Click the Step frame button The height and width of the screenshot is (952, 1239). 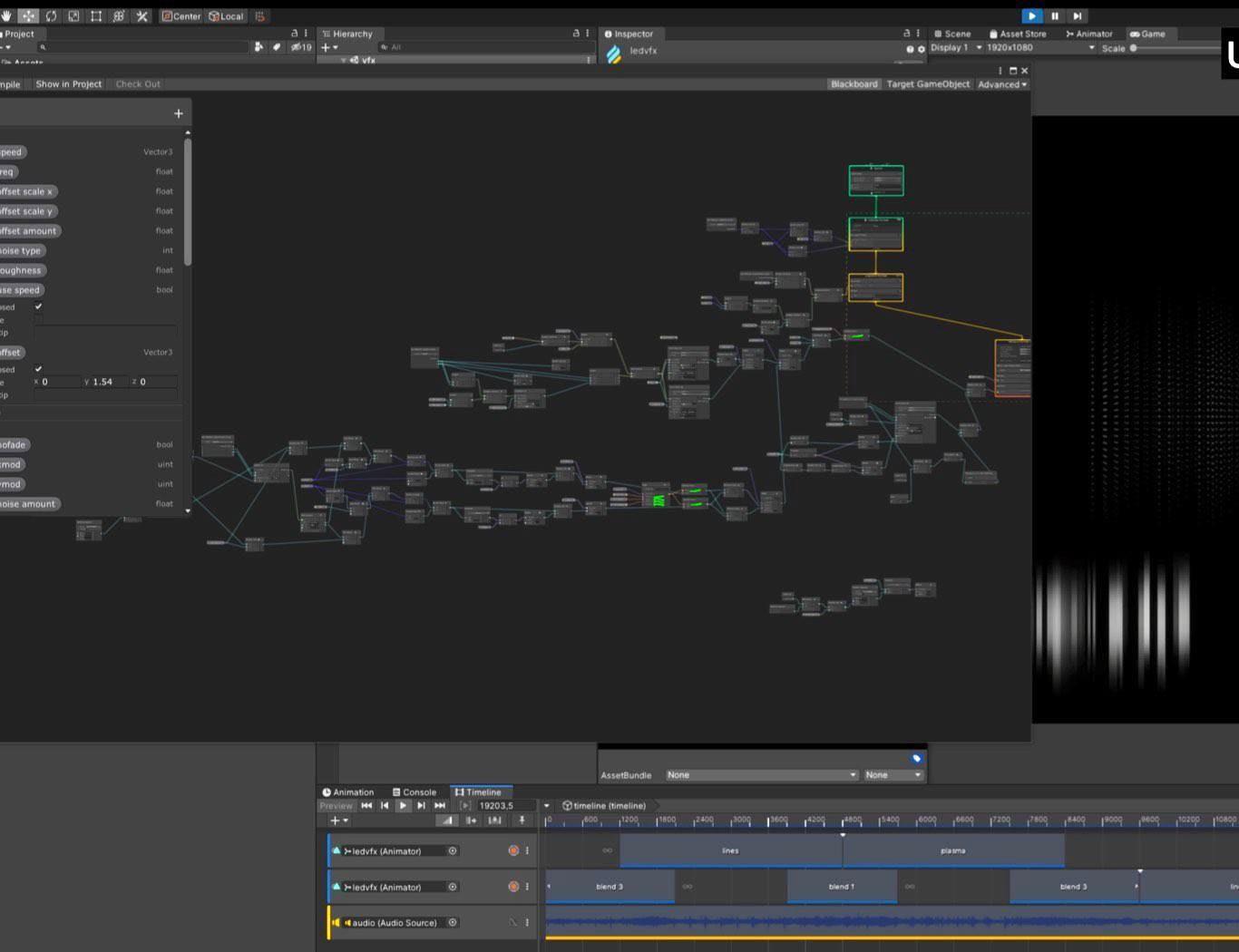pos(1077,16)
